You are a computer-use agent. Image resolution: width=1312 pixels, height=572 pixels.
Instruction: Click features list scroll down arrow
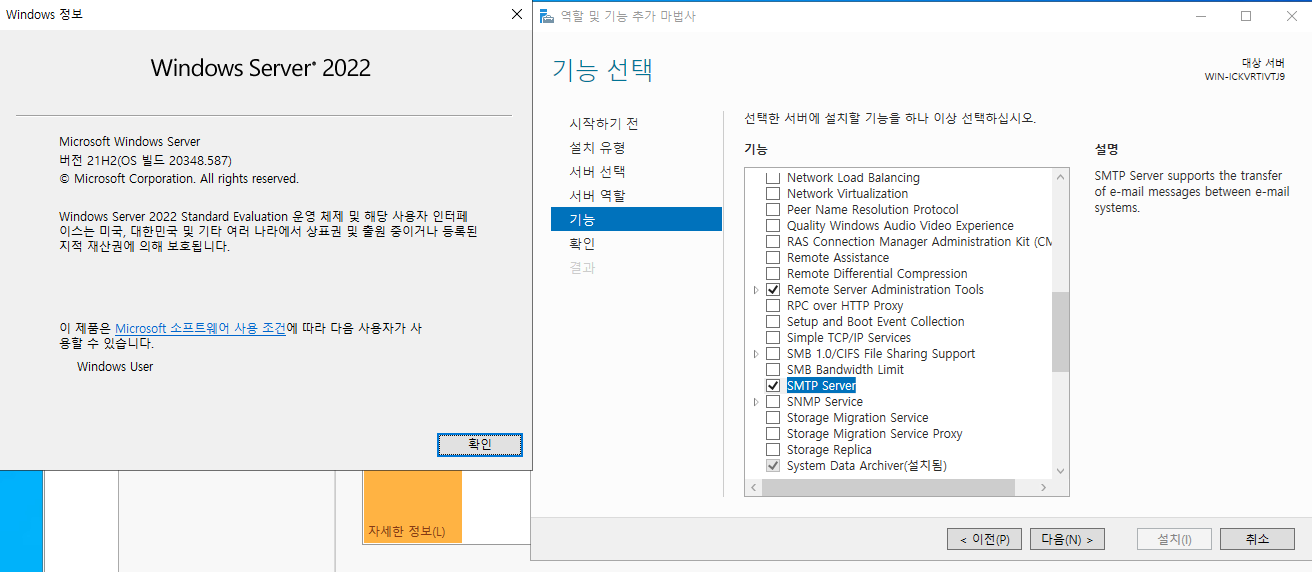click(1060, 471)
